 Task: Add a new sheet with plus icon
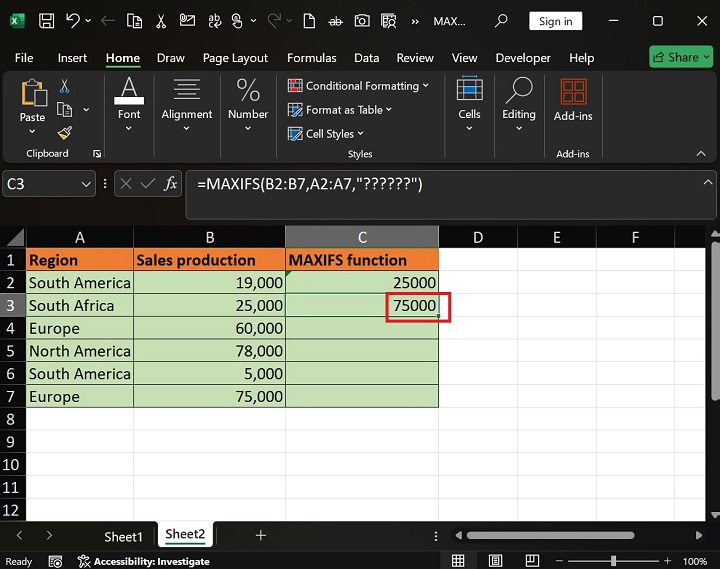click(261, 535)
